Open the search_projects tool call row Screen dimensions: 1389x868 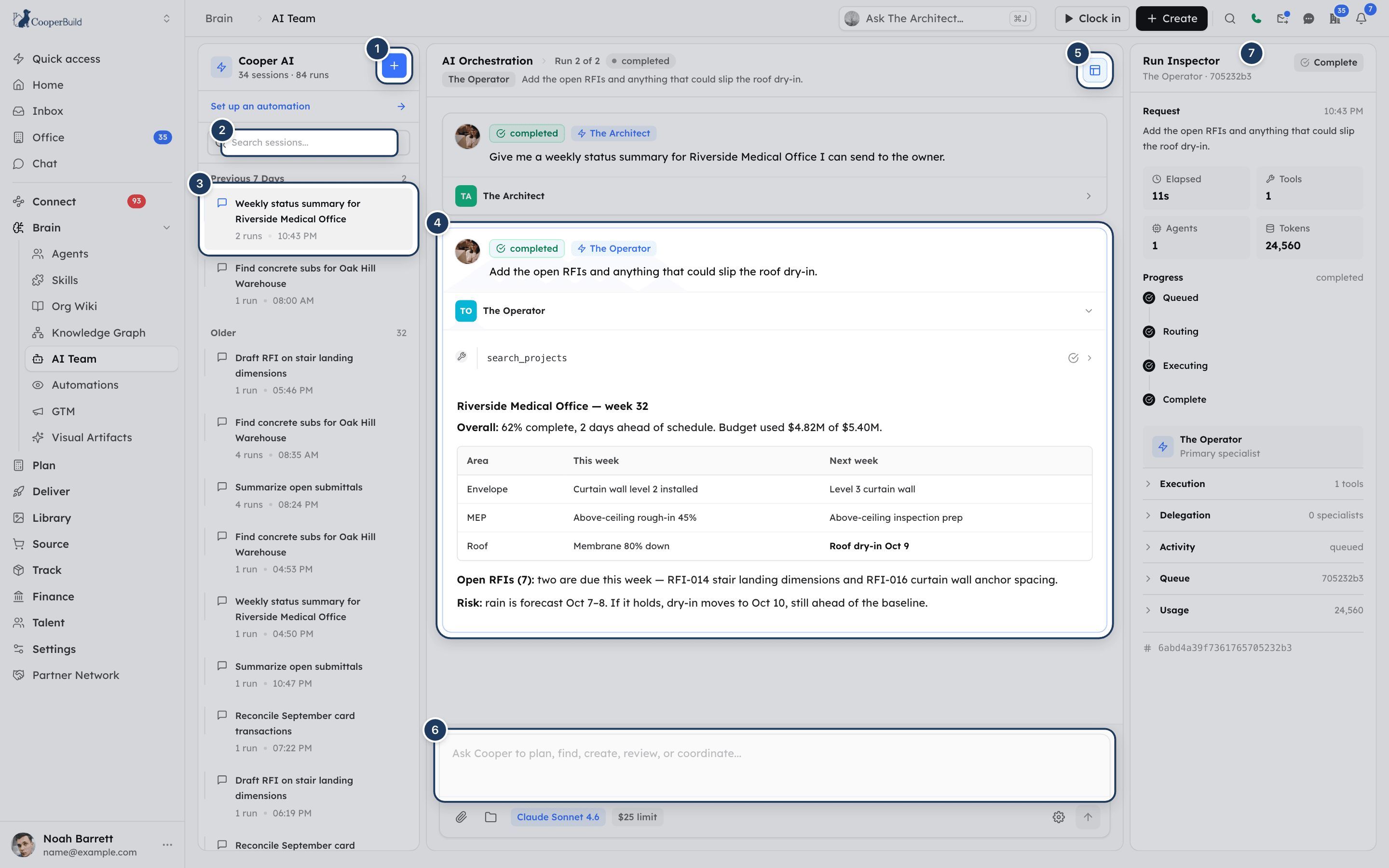[x=774, y=358]
